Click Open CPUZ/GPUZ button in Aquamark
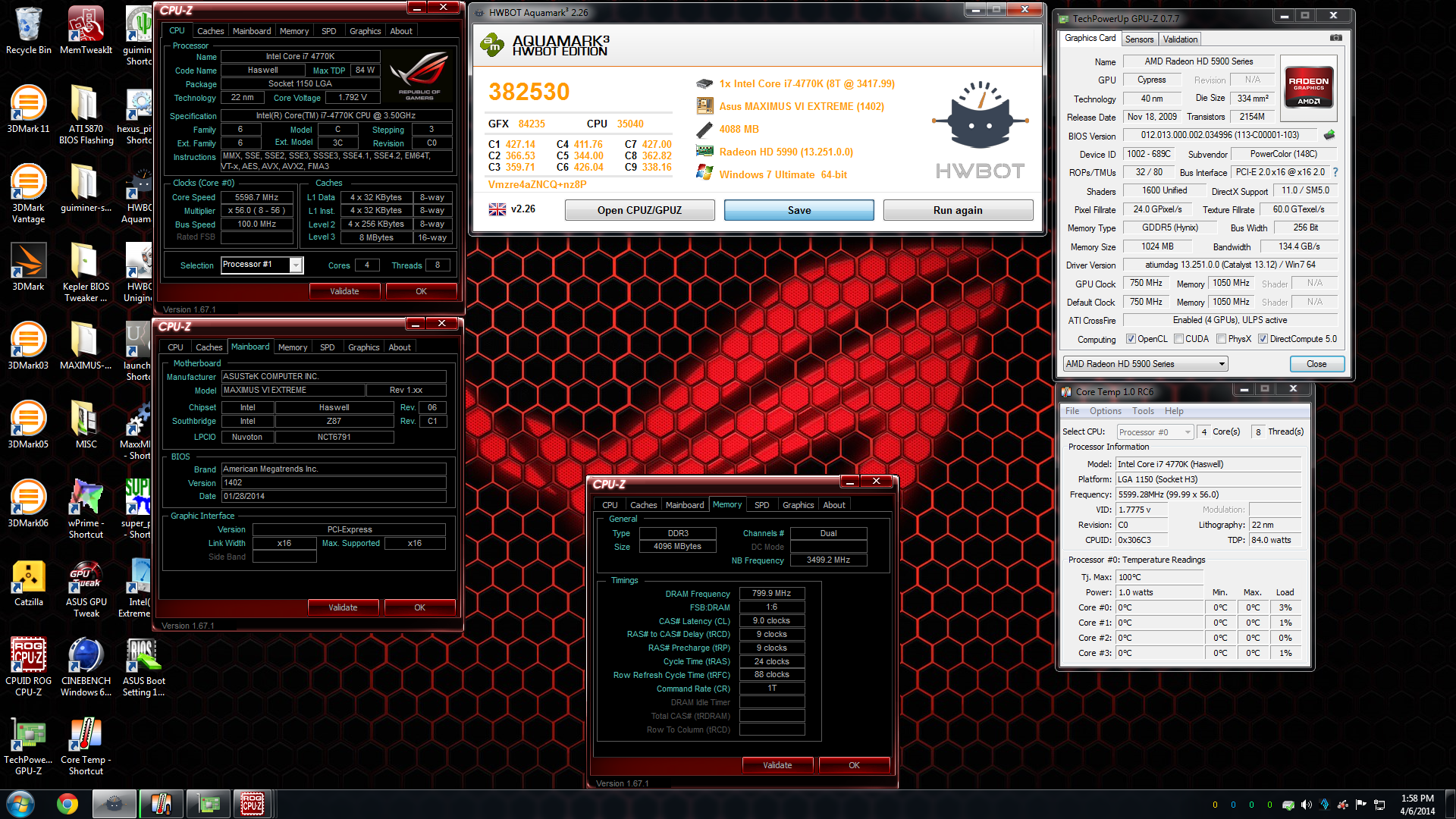 pyautogui.click(x=639, y=210)
